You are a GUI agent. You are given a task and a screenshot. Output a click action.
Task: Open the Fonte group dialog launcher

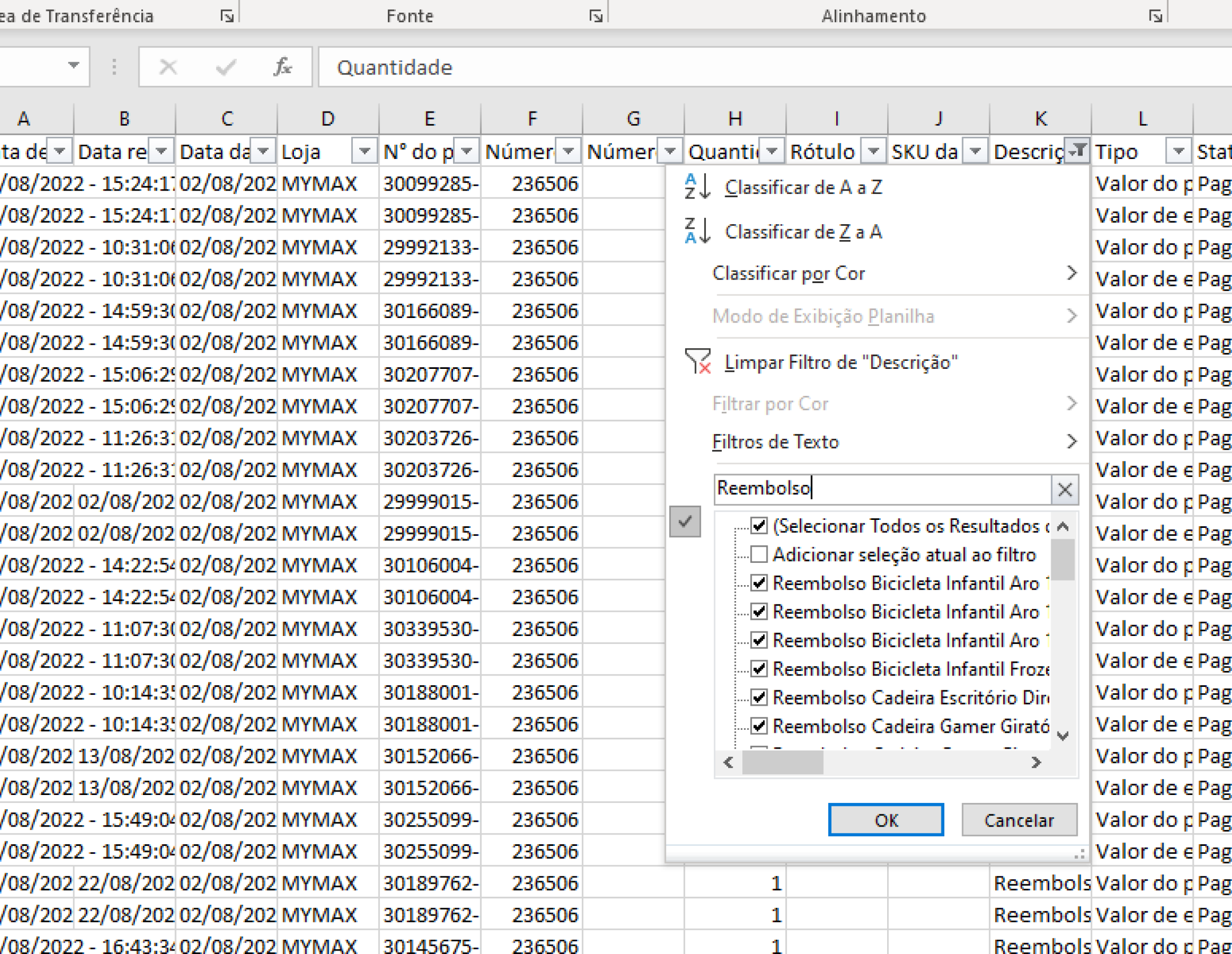[x=596, y=16]
